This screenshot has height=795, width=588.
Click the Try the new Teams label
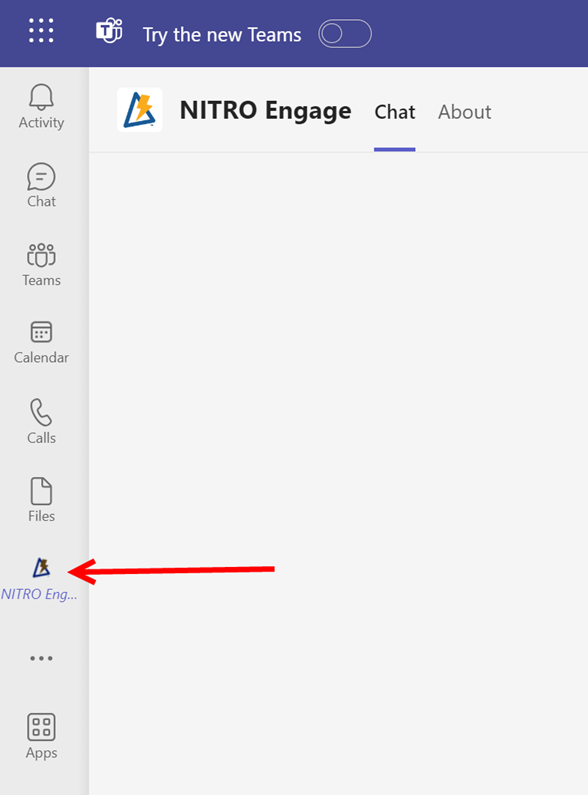pos(222,35)
